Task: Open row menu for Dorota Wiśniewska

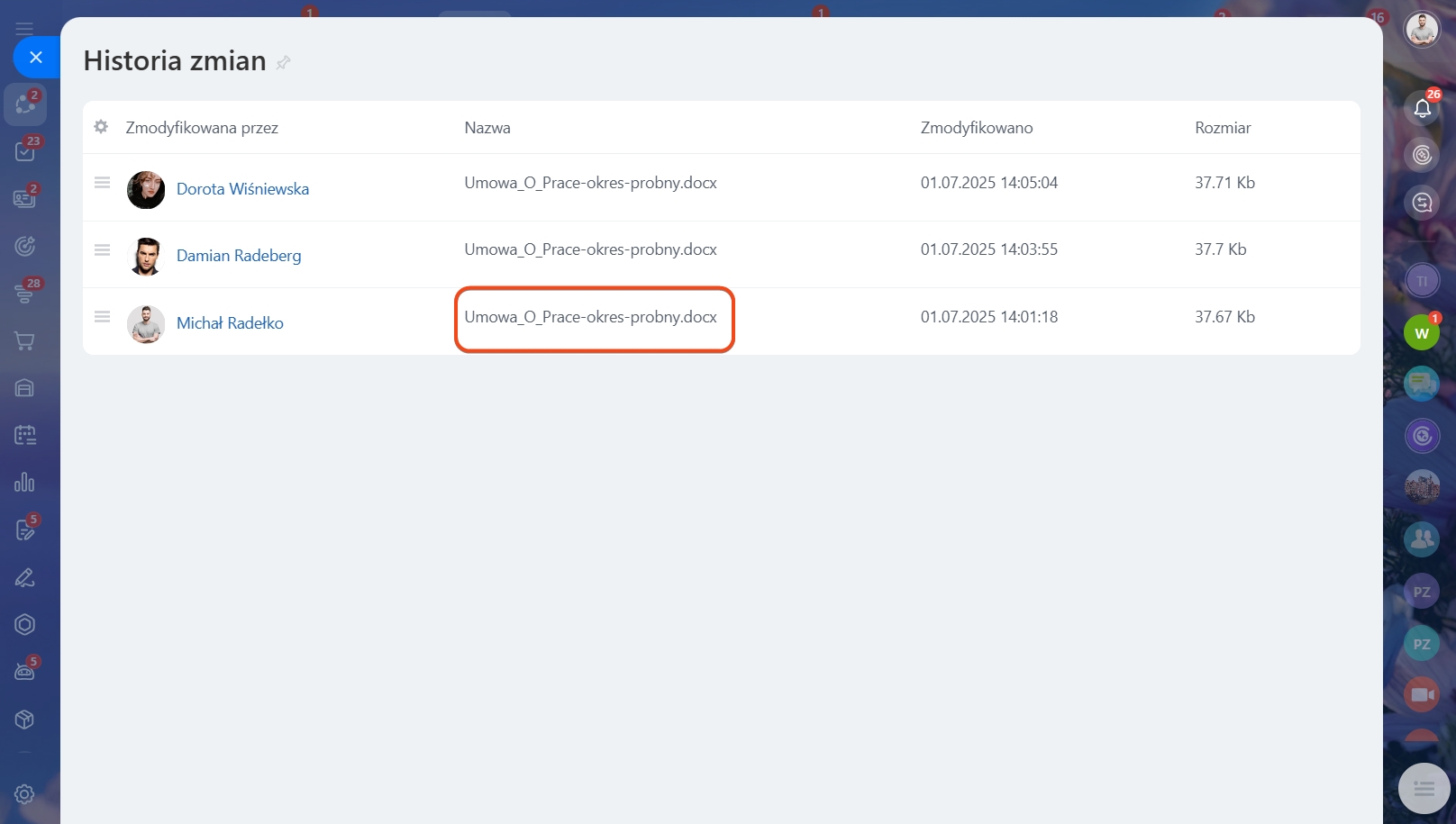Action: click(x=103, y=183)
